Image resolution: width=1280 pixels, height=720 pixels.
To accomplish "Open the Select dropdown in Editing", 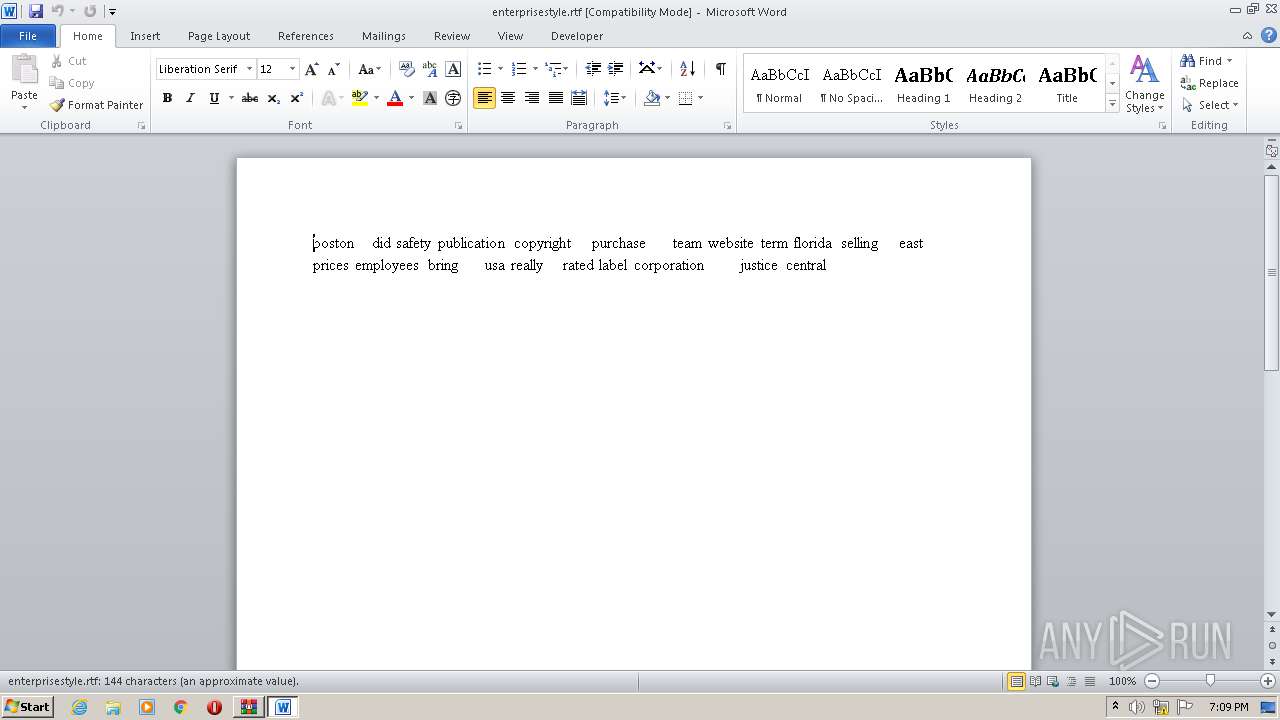I will point(1210,105).
